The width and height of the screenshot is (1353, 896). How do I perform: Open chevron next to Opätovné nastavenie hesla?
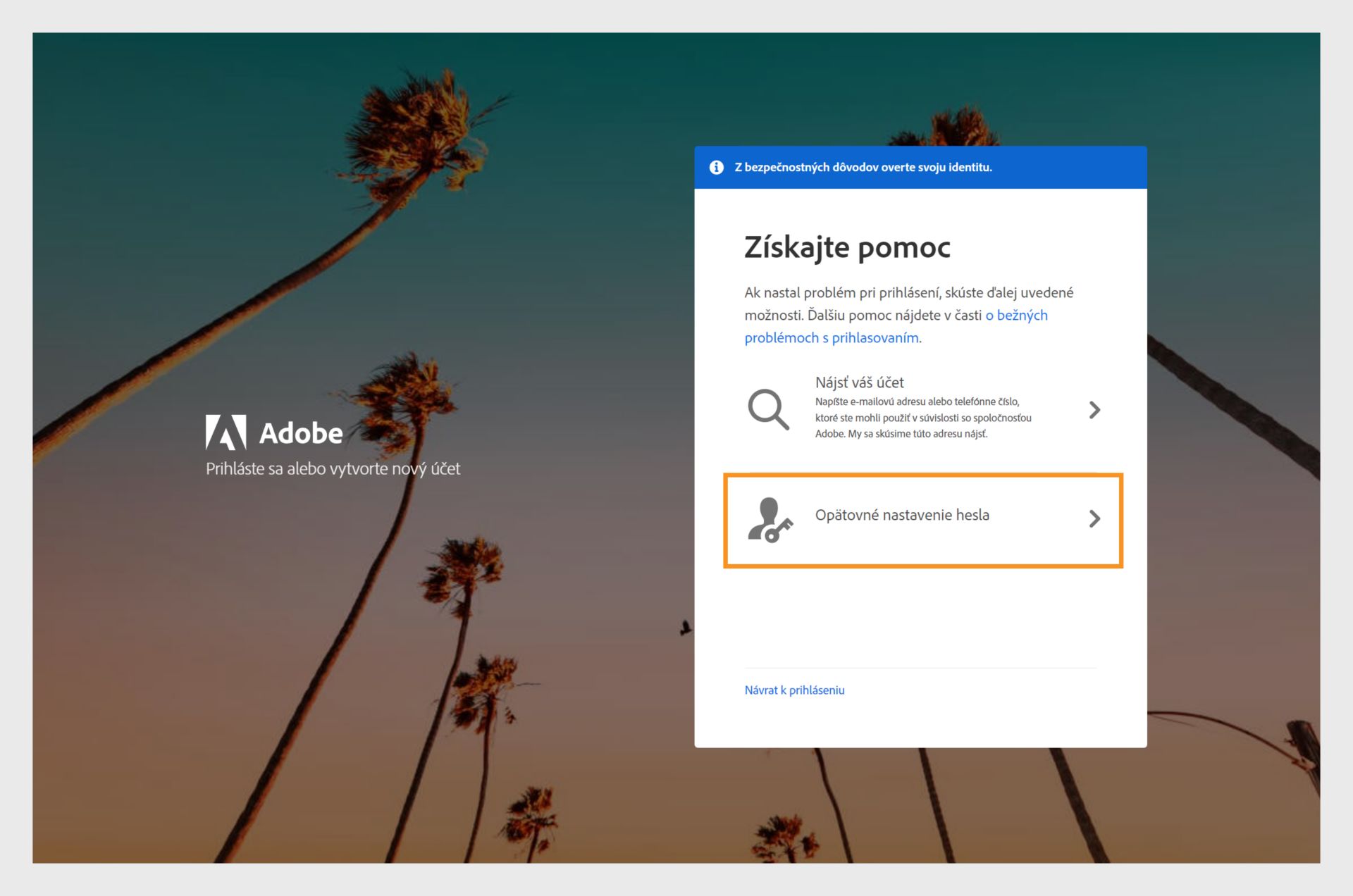pos(1094,519)
